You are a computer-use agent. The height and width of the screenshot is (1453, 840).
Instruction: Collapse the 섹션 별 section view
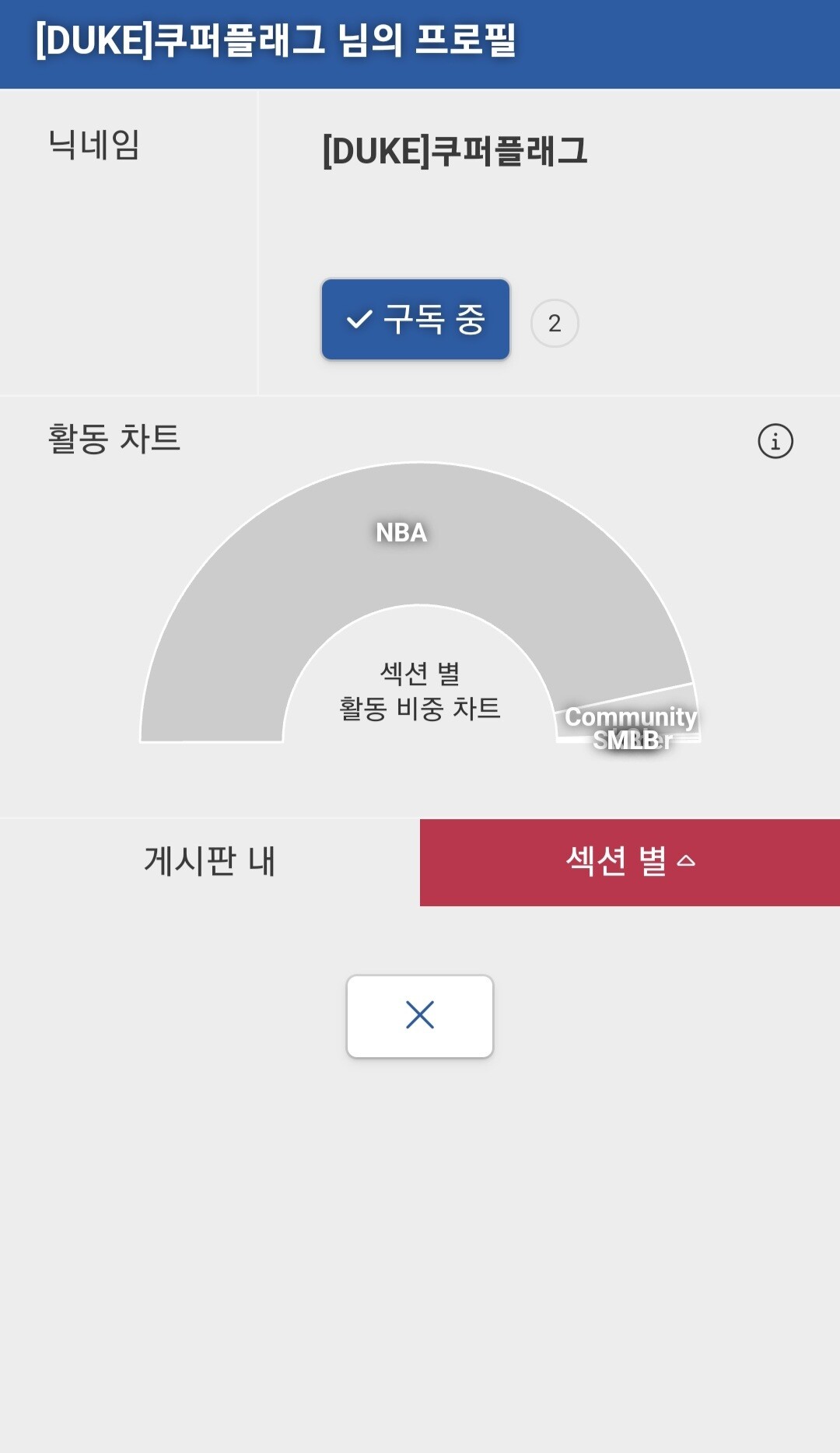630,862
